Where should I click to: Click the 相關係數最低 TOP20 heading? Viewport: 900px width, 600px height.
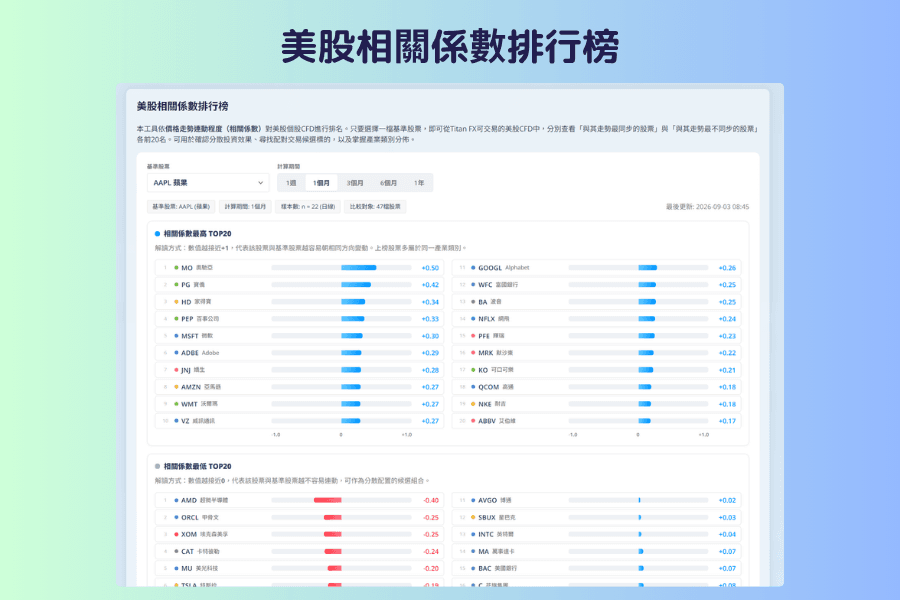tap(197, 466)
